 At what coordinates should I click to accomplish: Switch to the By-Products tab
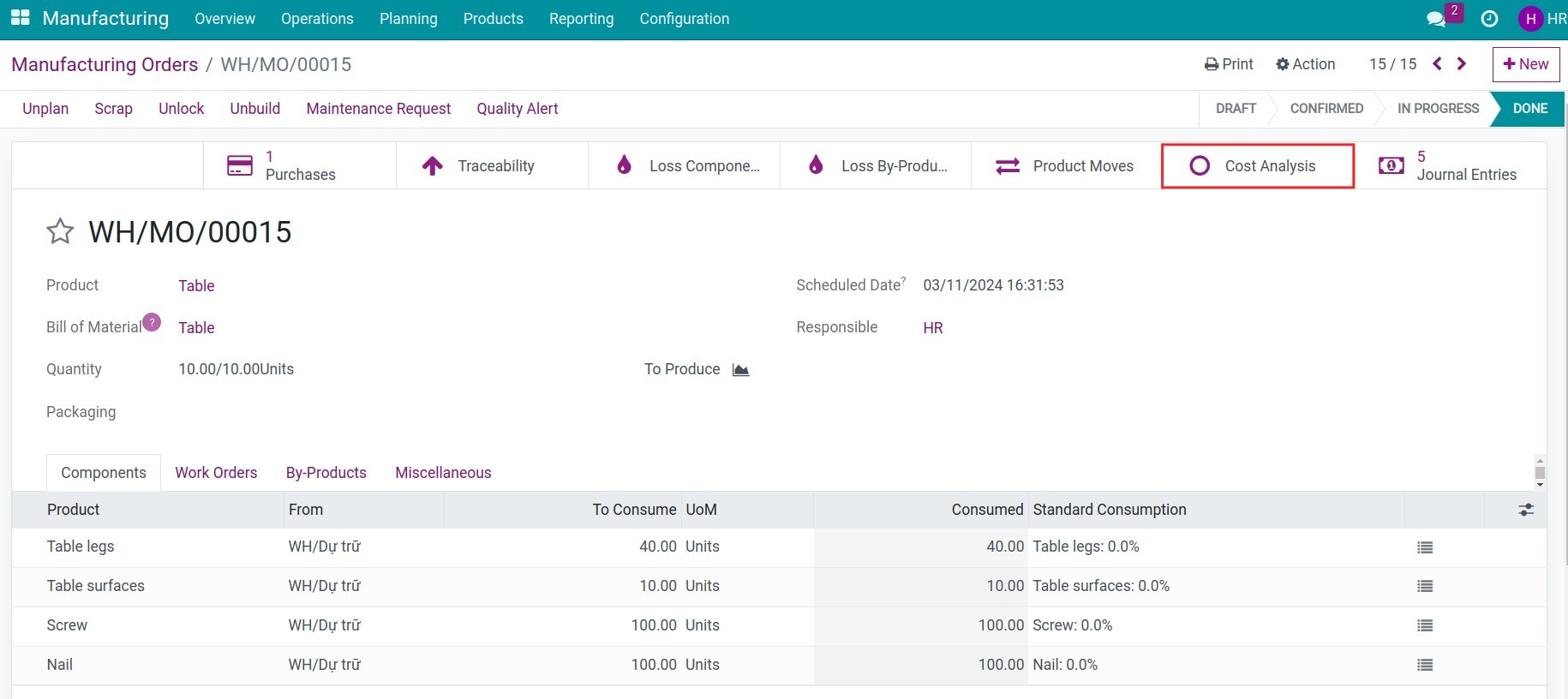point(326,473)
